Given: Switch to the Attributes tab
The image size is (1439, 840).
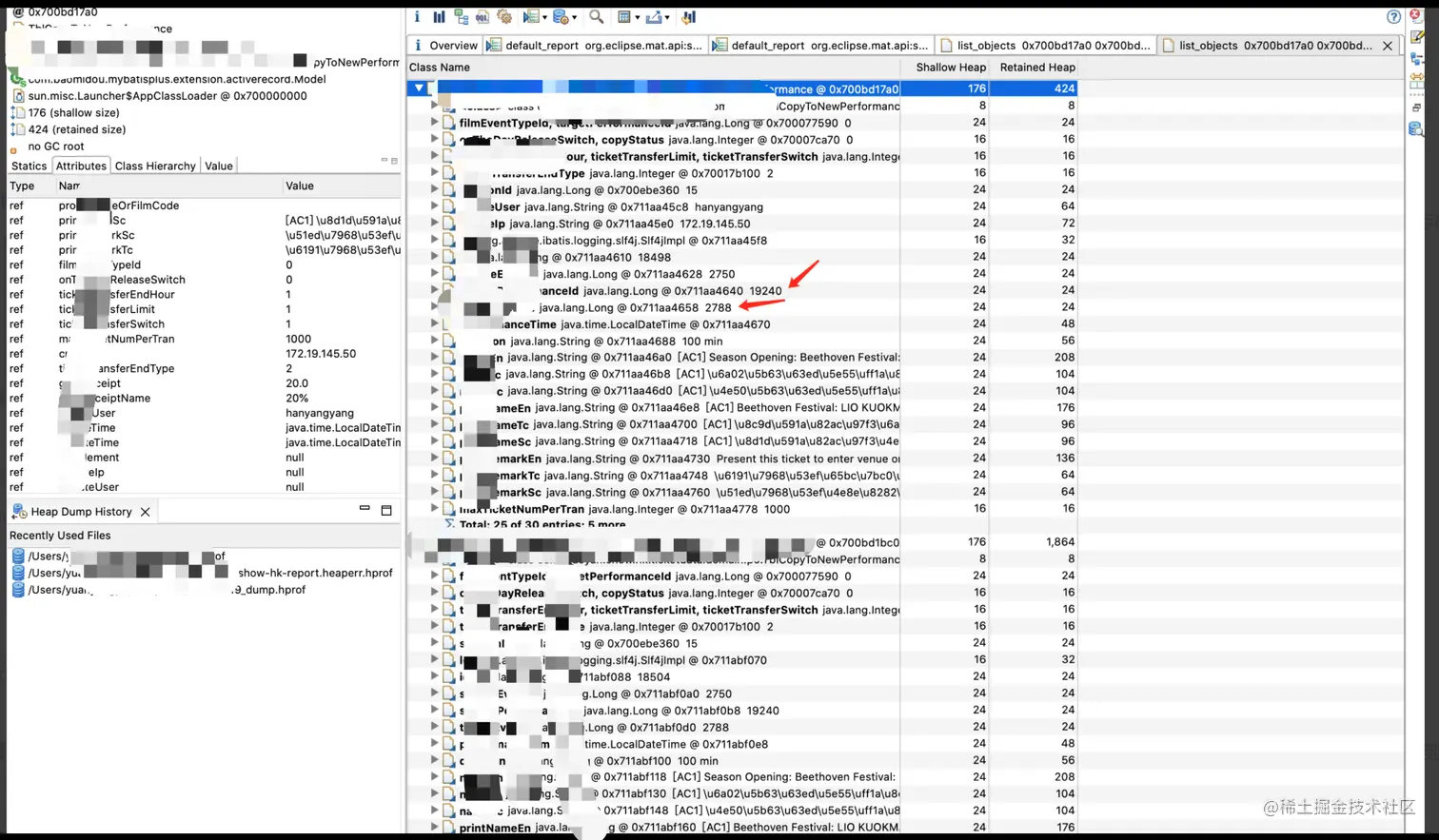Looking at the screenshot, I should click(81, 166).
